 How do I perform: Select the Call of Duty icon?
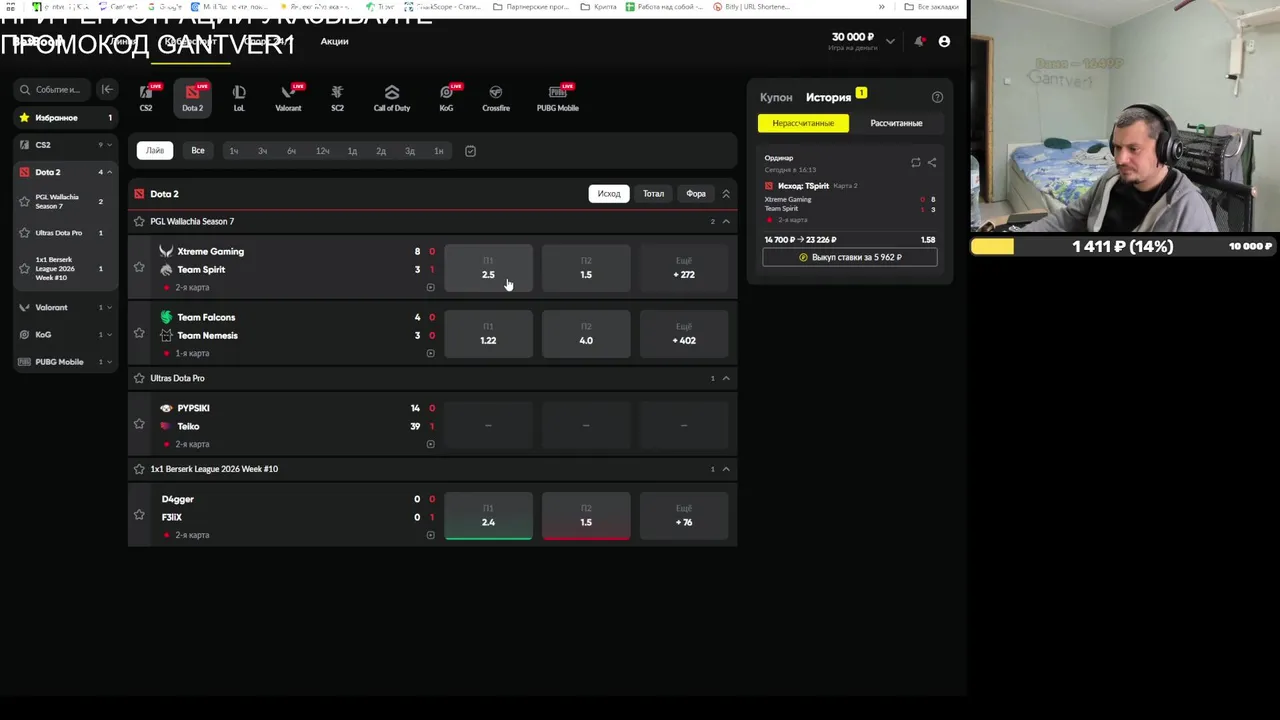392,97
